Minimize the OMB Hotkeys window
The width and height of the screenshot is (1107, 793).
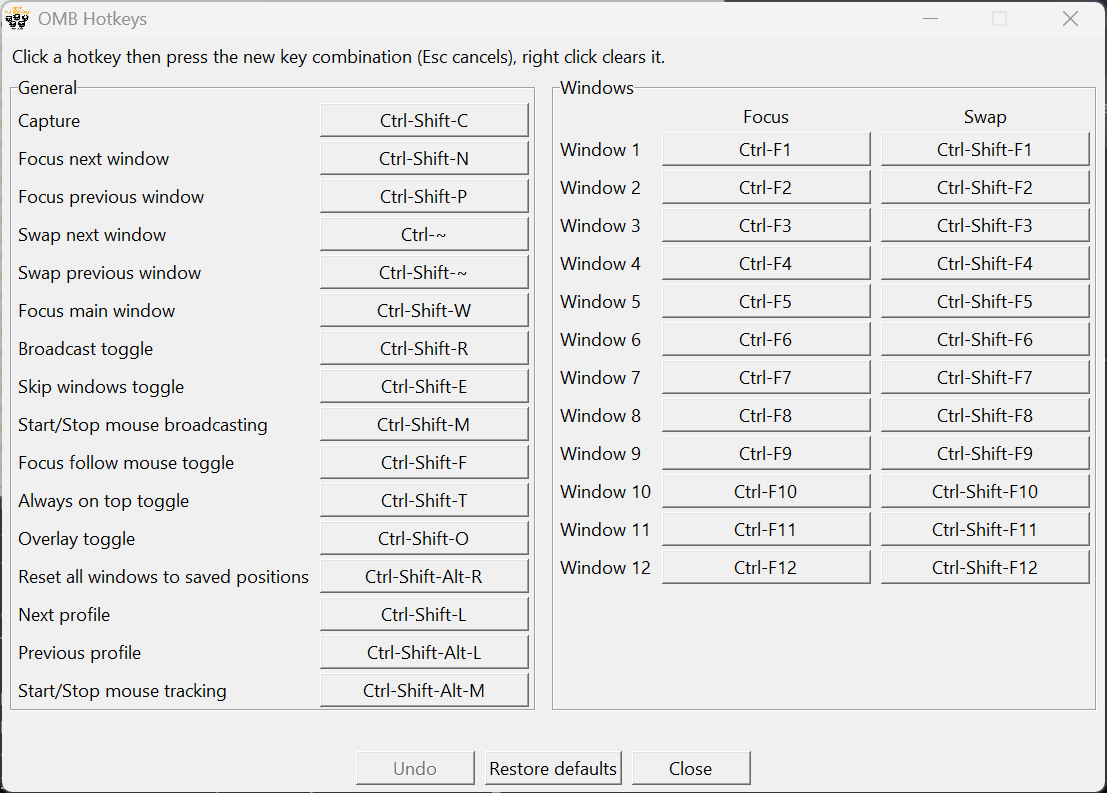(x=931, y=19)
